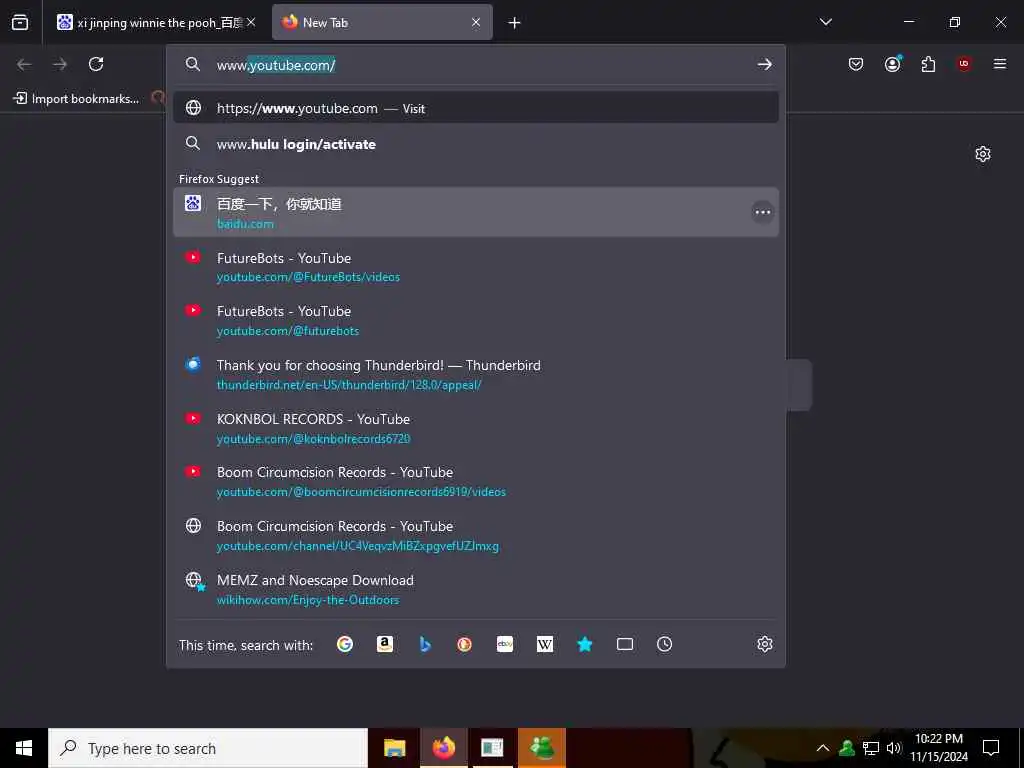Click the Firefox taskbar icon
The width and height of the screenshot is (1024, 768).
click(443, 748)
